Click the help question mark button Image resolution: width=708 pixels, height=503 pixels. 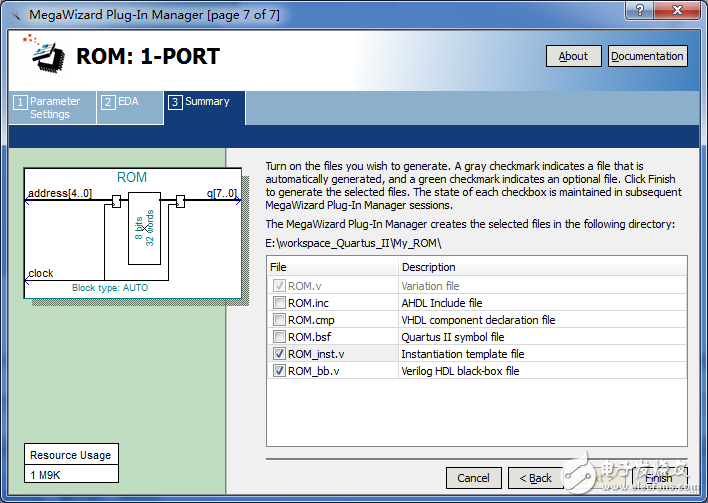coord(640,9)
